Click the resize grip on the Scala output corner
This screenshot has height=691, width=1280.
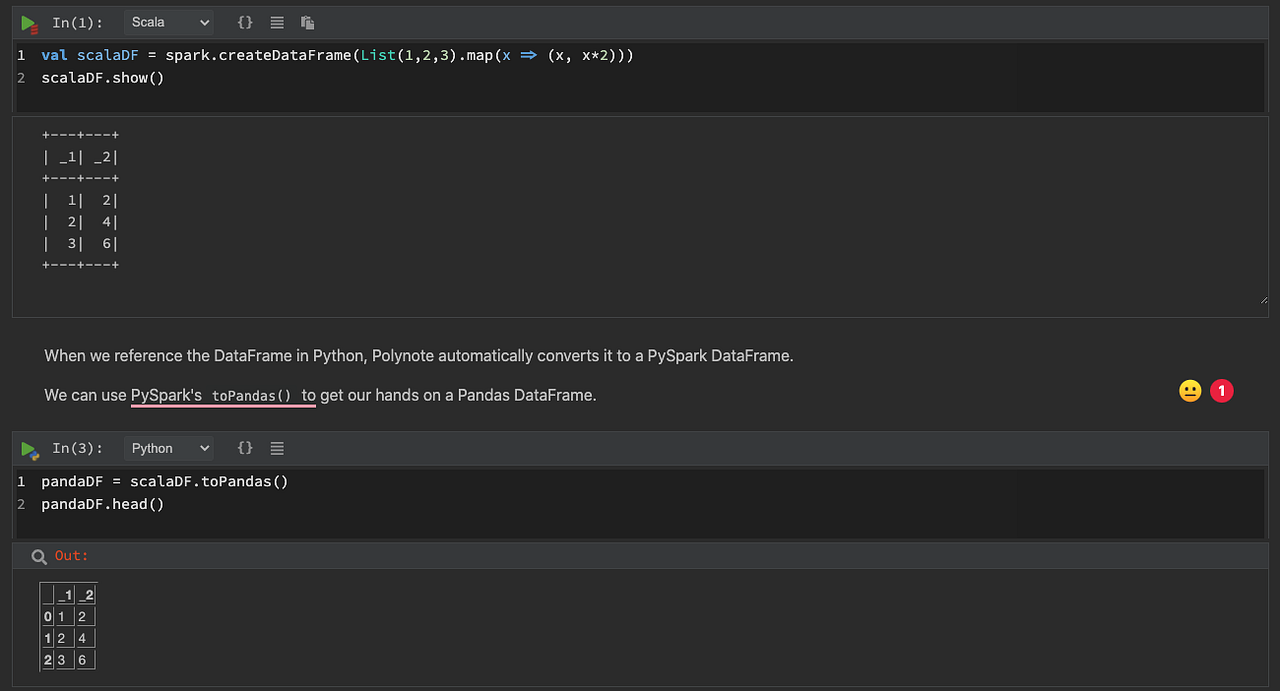[x=1264, y=297]
